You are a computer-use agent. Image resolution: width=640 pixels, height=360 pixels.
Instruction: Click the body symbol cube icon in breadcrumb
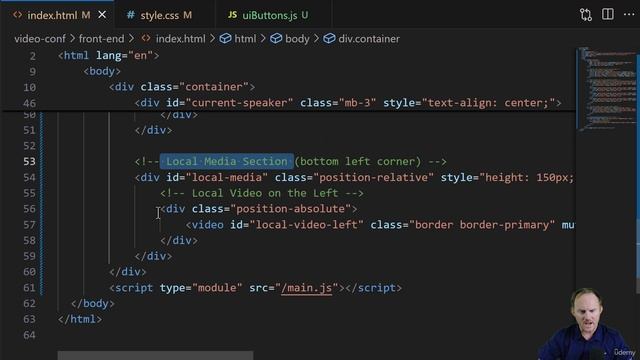click(276, 38)
